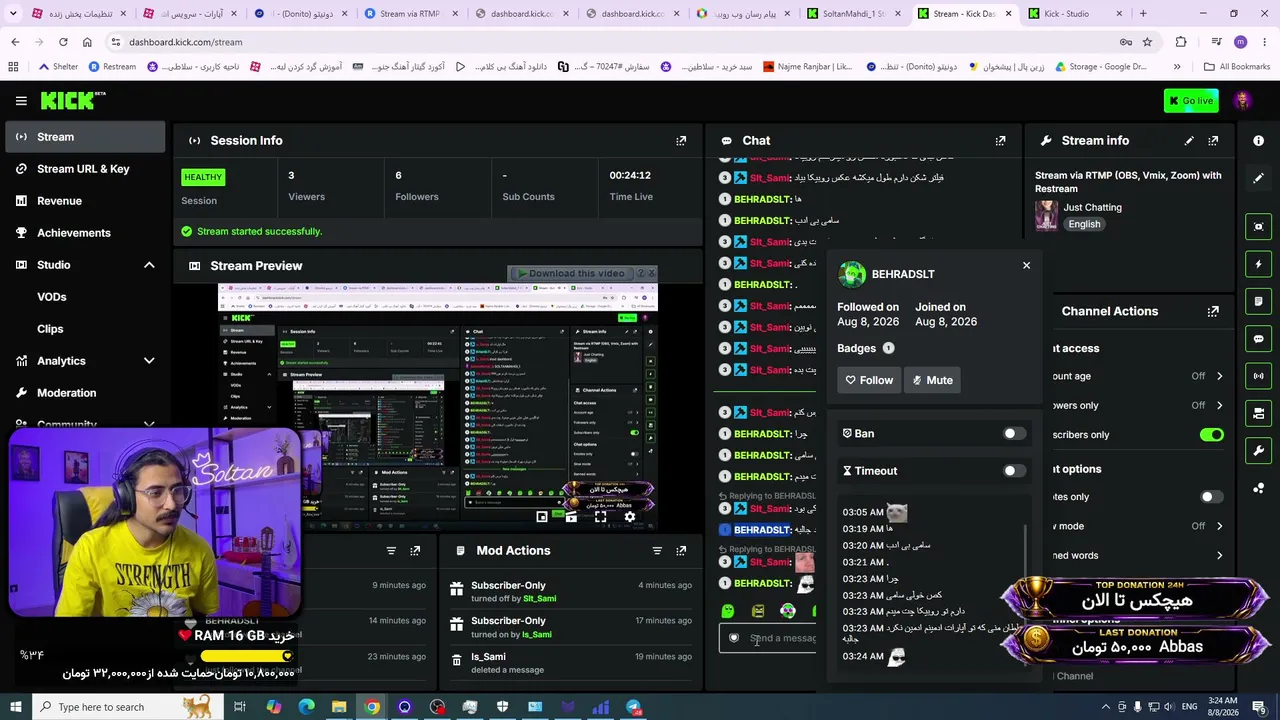Select the broadcast signal widget in sidebar
This screenshot has width=1280, height=720.
1259,376
